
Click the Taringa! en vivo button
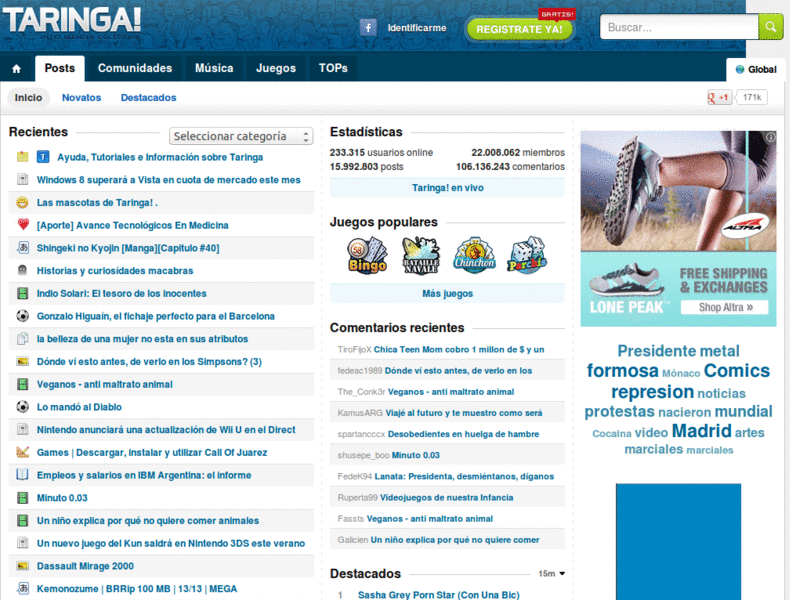click(447, 188)
